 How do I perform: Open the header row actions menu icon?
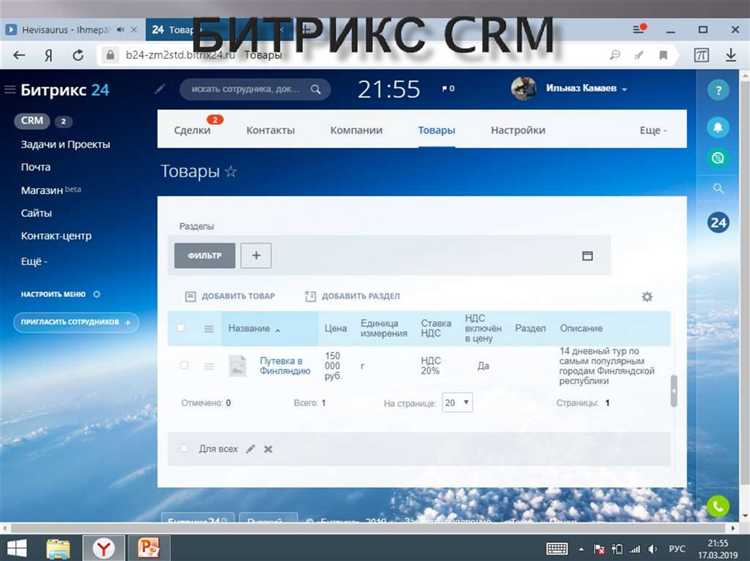(x=209, y=329)
